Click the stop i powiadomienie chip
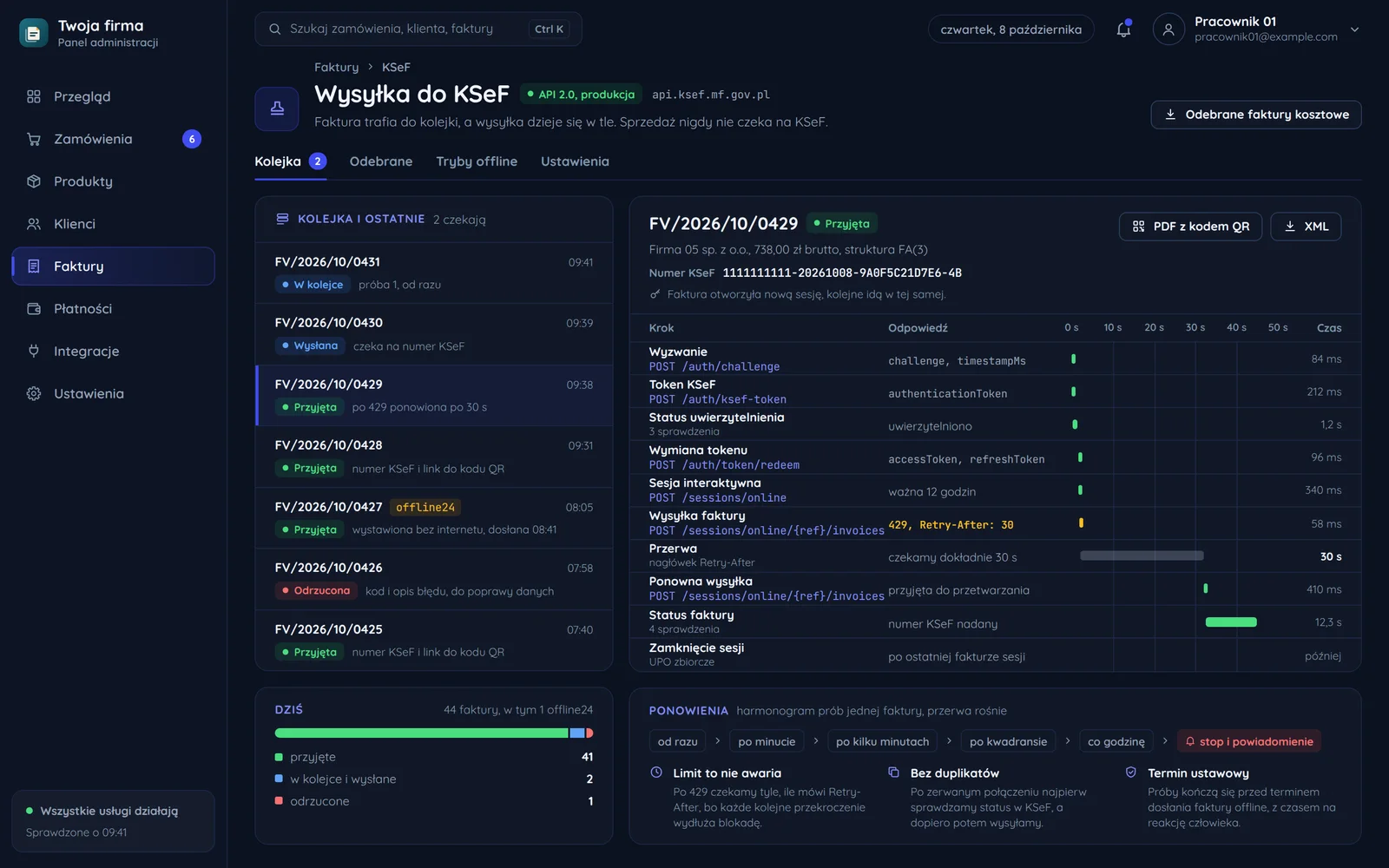 click(1249, 741)
